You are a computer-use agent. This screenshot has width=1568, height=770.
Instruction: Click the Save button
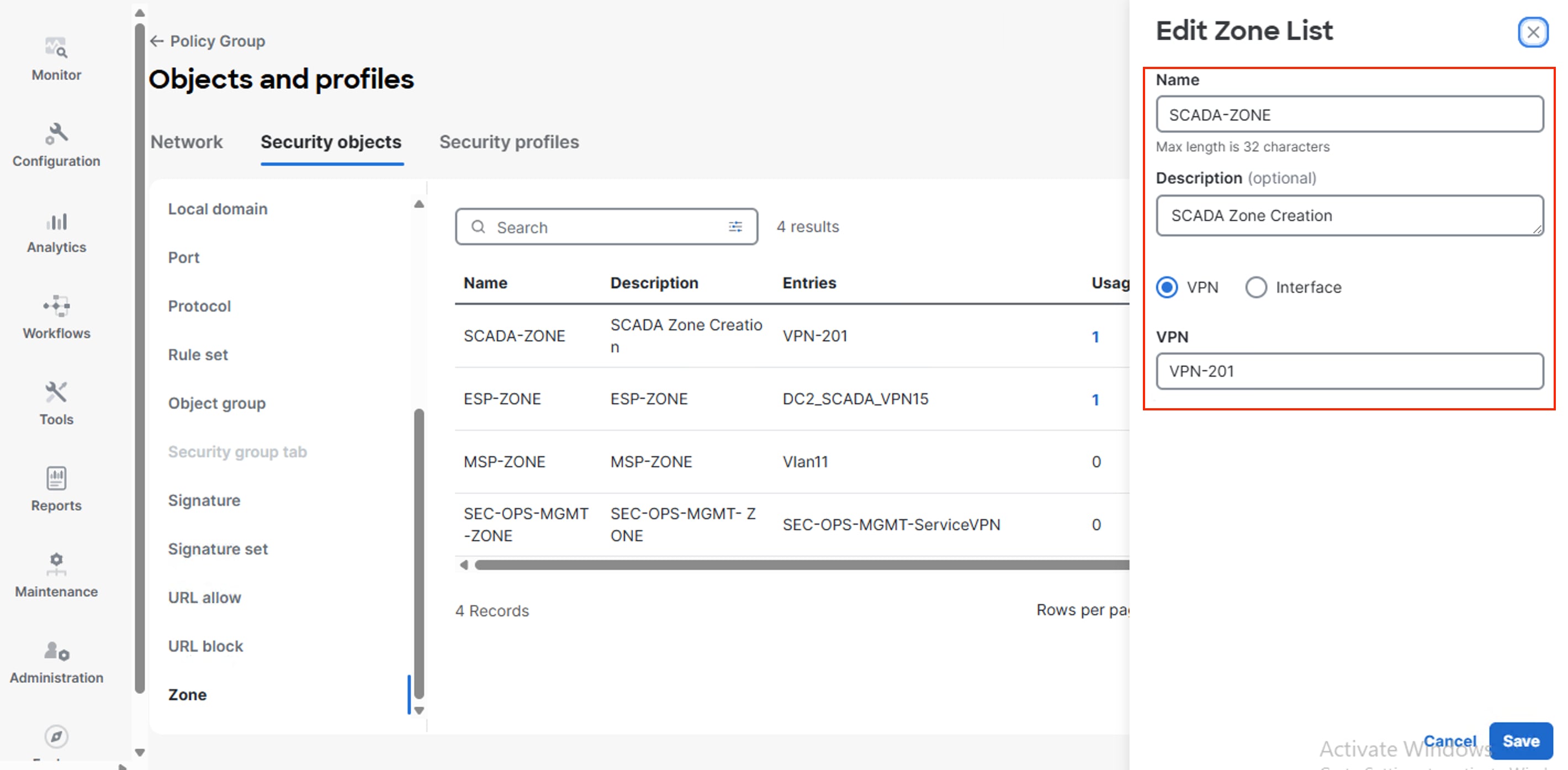pyautogui.click(x=1521, y=741)
